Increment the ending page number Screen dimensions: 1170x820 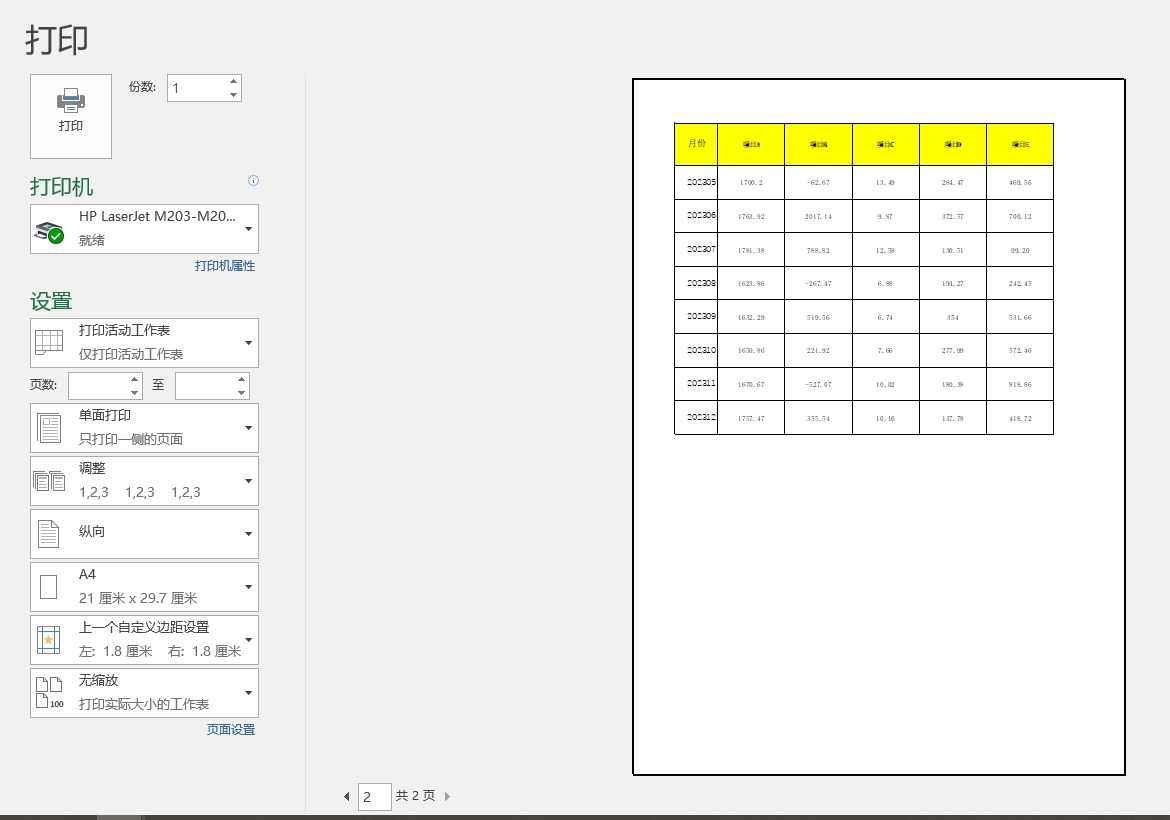tap(241, 380)
